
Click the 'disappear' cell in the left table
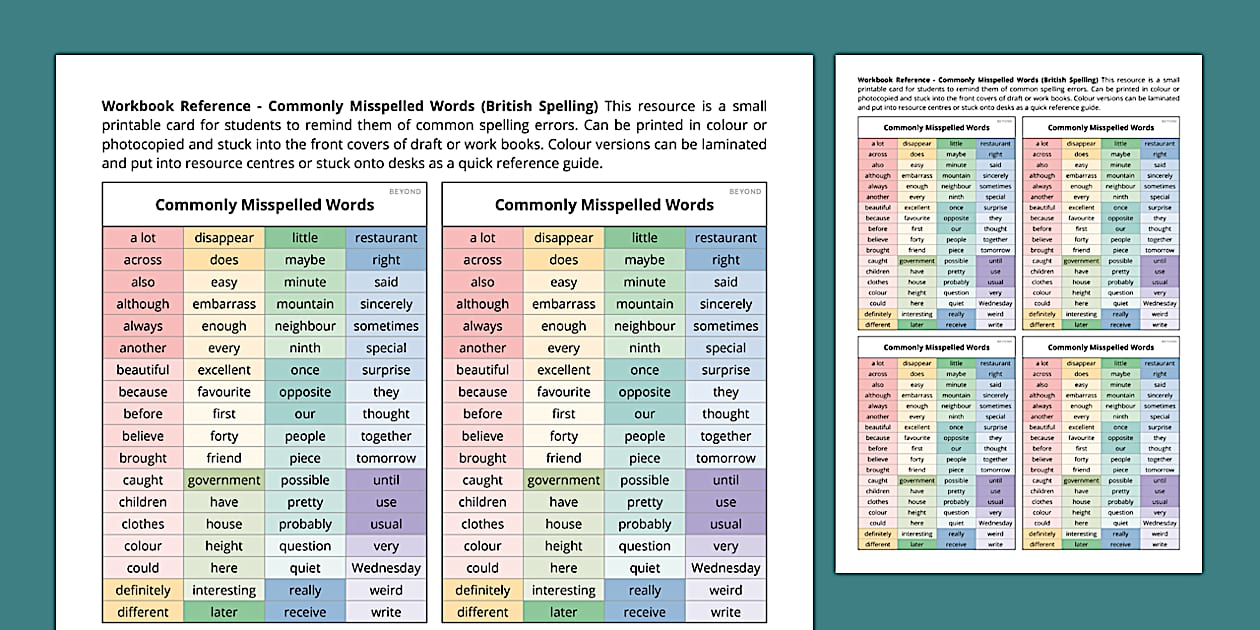224,237
